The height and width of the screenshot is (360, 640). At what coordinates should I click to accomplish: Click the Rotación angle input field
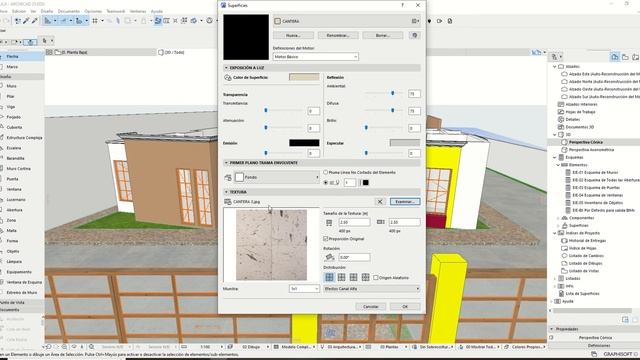[x=354, y=258]
